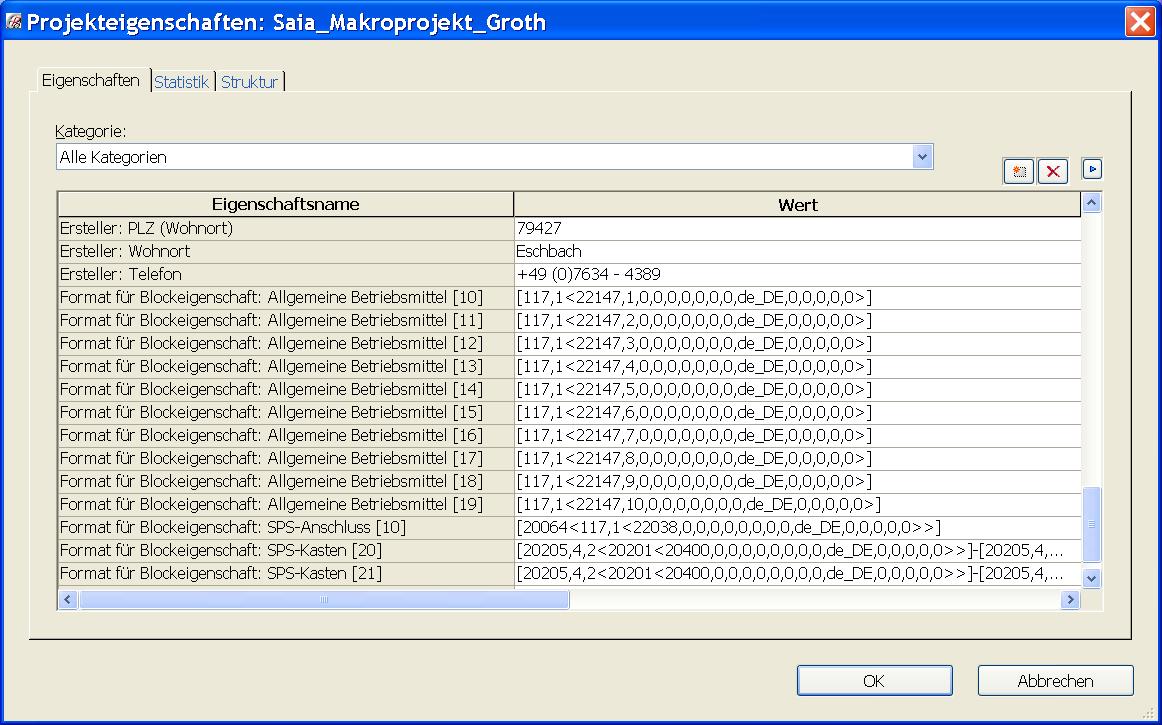Viewport: 1162px width, 725px height.
Task: Click the New property icon button
Action: point(1019,171)
